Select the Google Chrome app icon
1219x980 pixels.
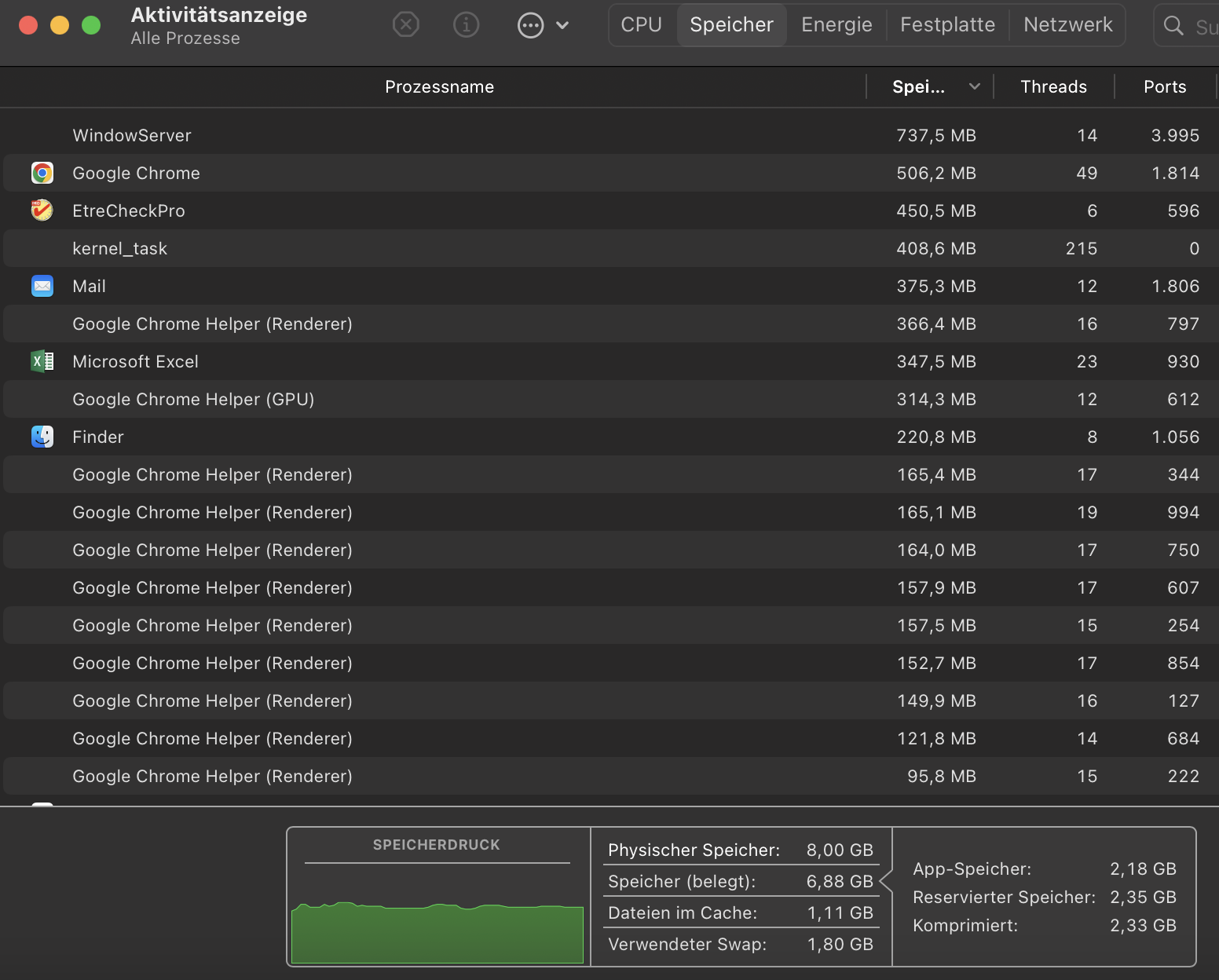[x=42, y=173]
